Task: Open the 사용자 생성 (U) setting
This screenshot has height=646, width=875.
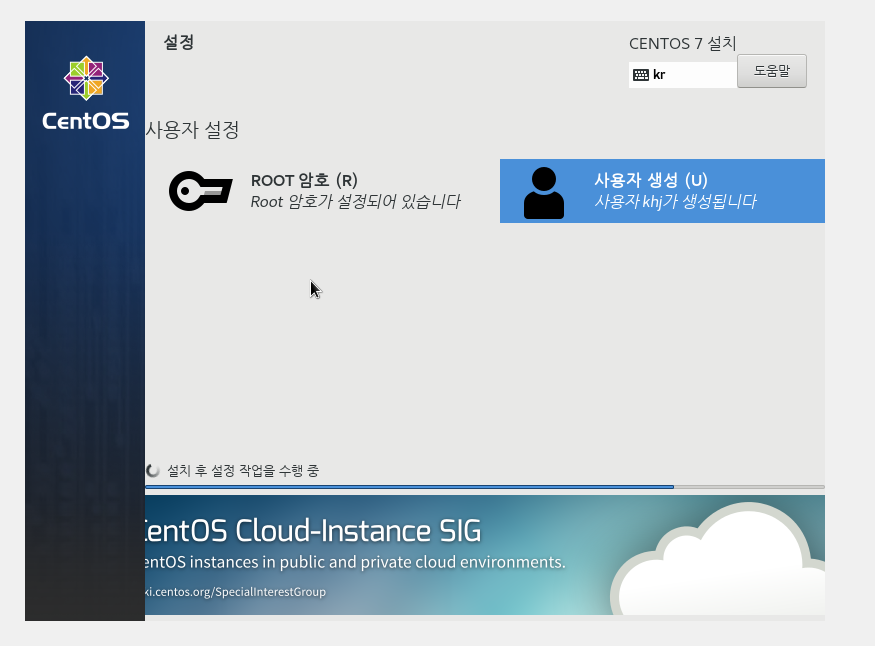Action: pos(662,191)
